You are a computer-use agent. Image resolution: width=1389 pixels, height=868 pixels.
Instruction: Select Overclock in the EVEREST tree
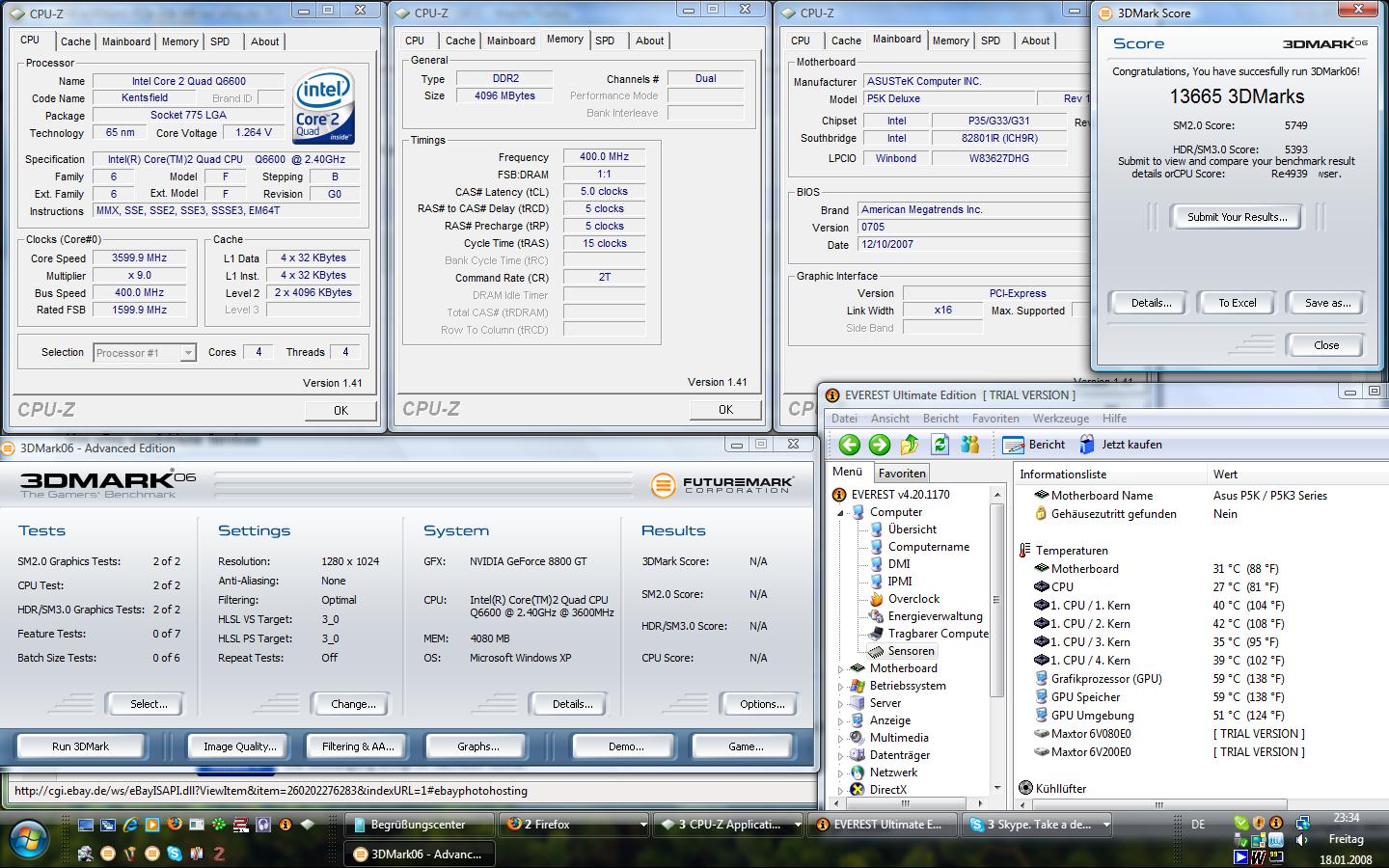point(912,599)
